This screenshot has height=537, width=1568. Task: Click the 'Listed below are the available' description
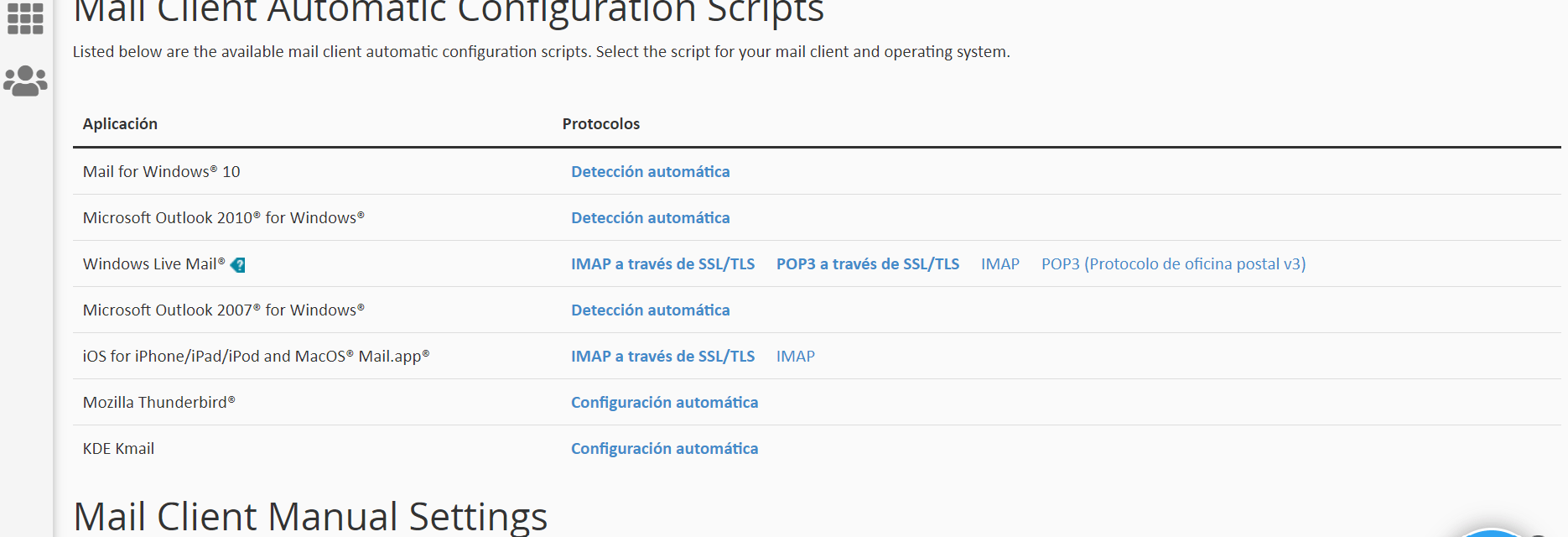coord(541,51)
